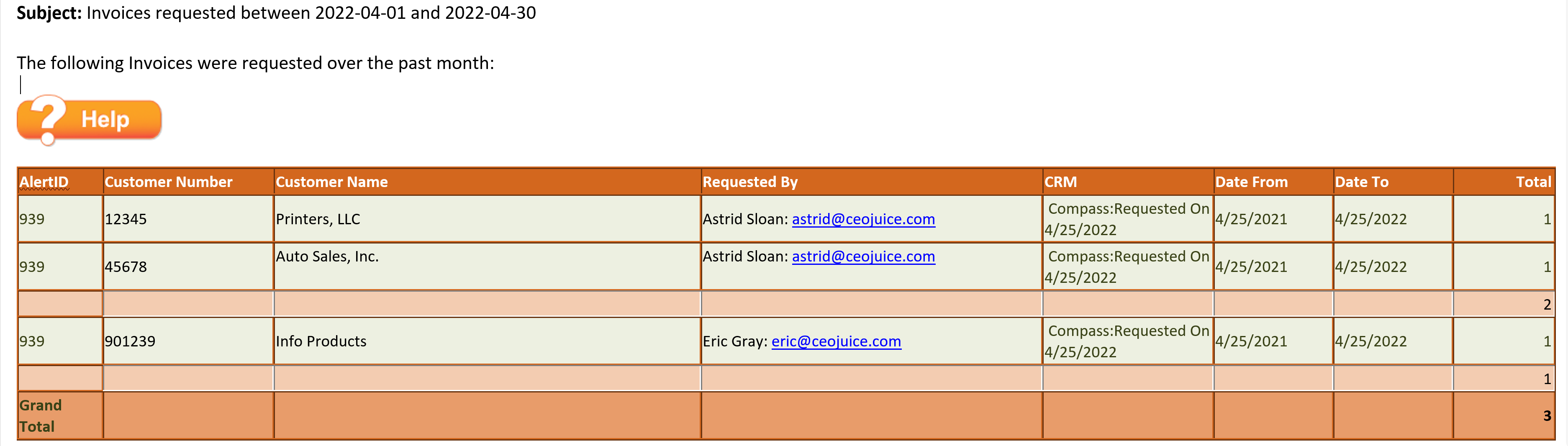Select the Info Products cell

[487, 341]
